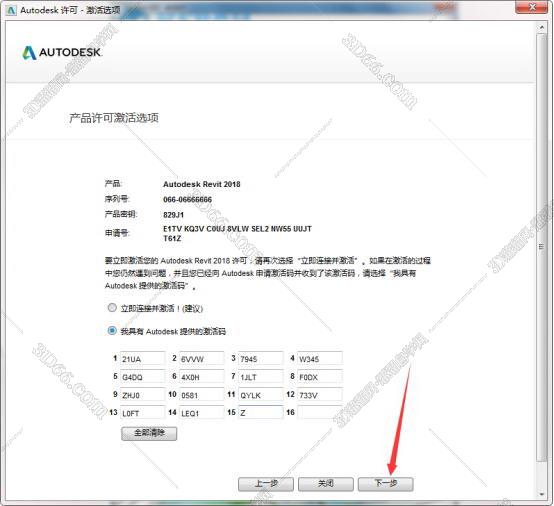Click the product name Autodesk Revit 2018
The height and width of the screenshot is (506, 554).
coord(201,184)
